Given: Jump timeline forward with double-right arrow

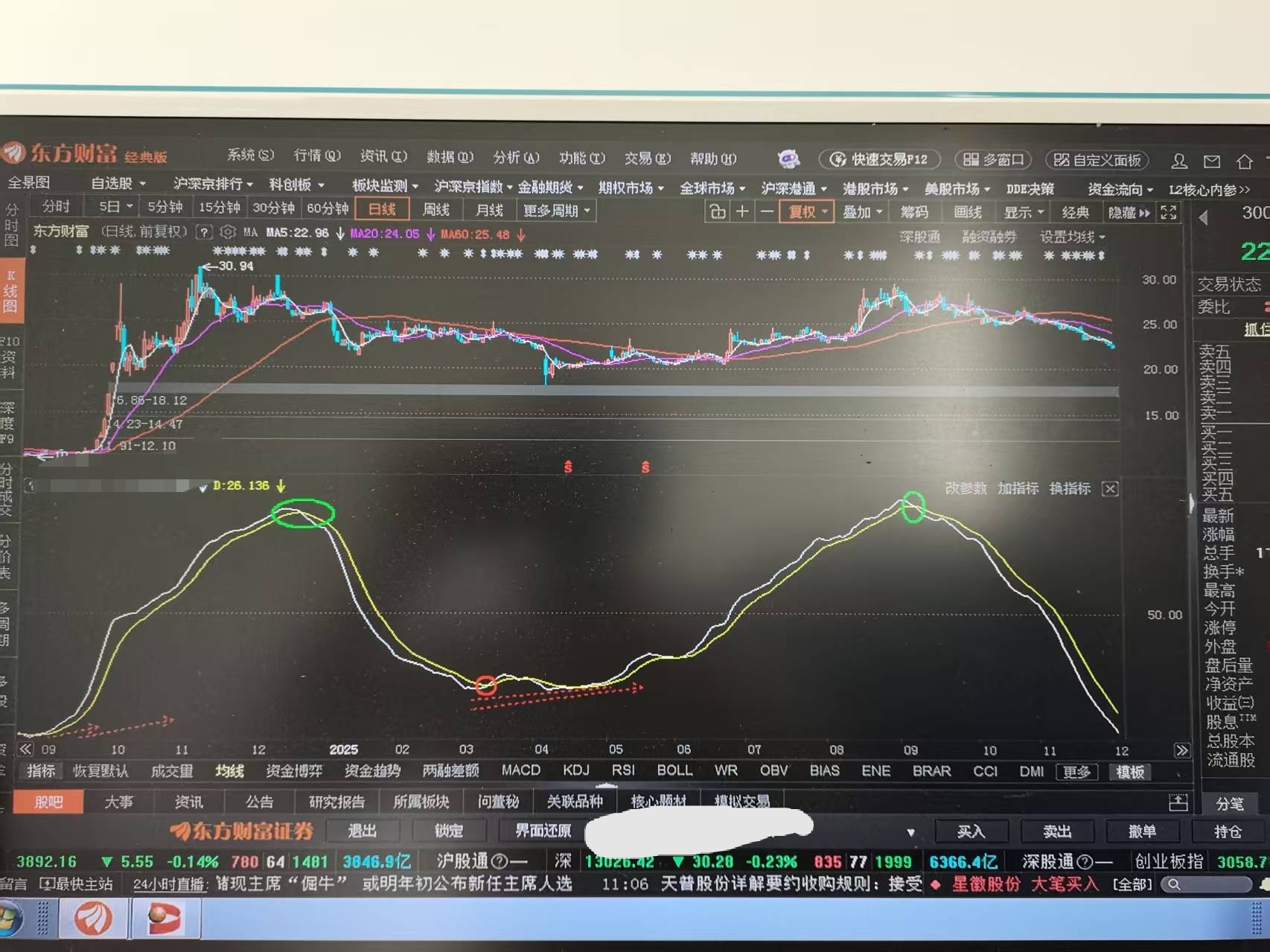Looking at the screenshot, I should pos(1181,750).
